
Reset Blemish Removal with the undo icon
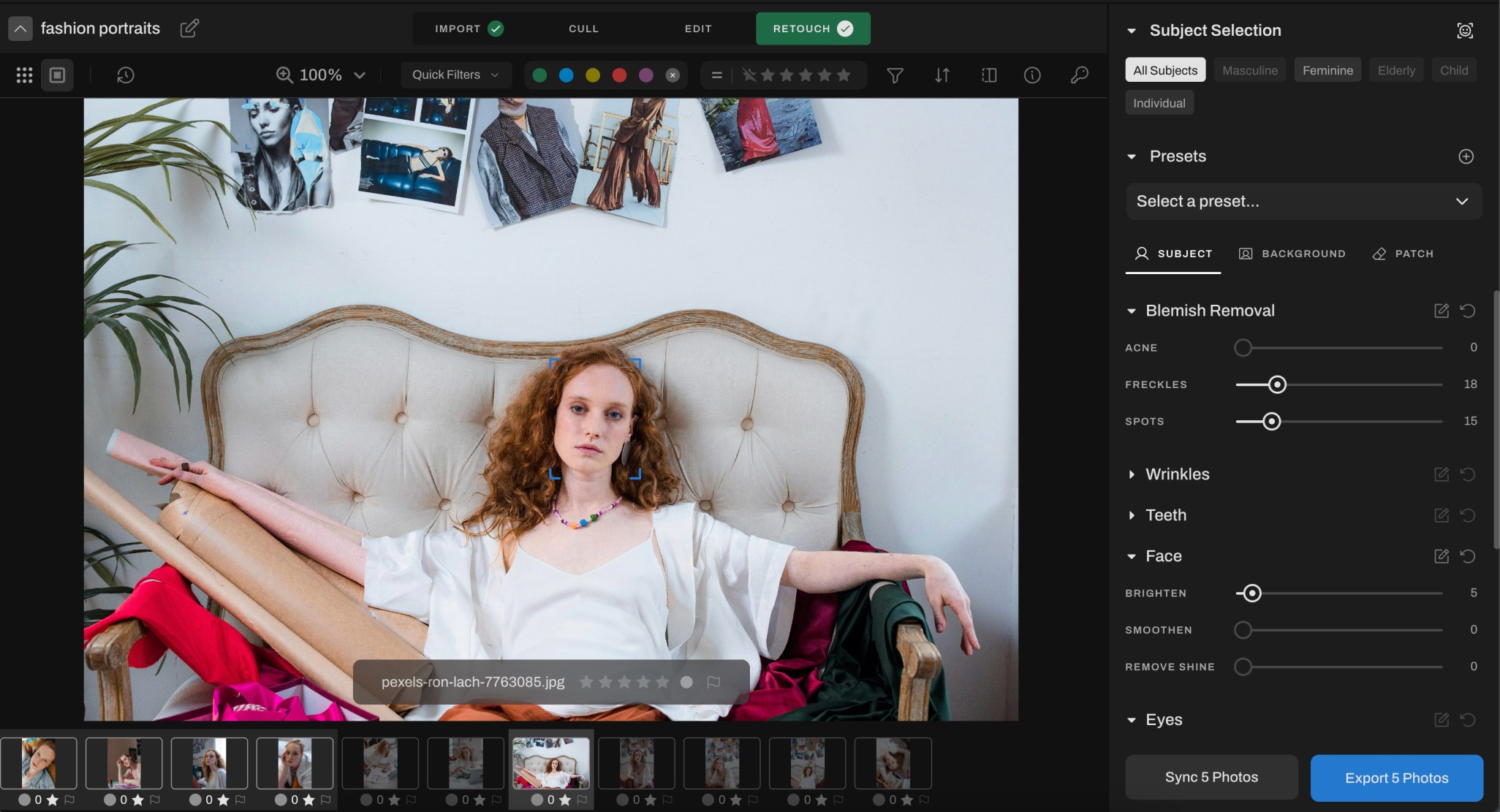[1467, 311]
